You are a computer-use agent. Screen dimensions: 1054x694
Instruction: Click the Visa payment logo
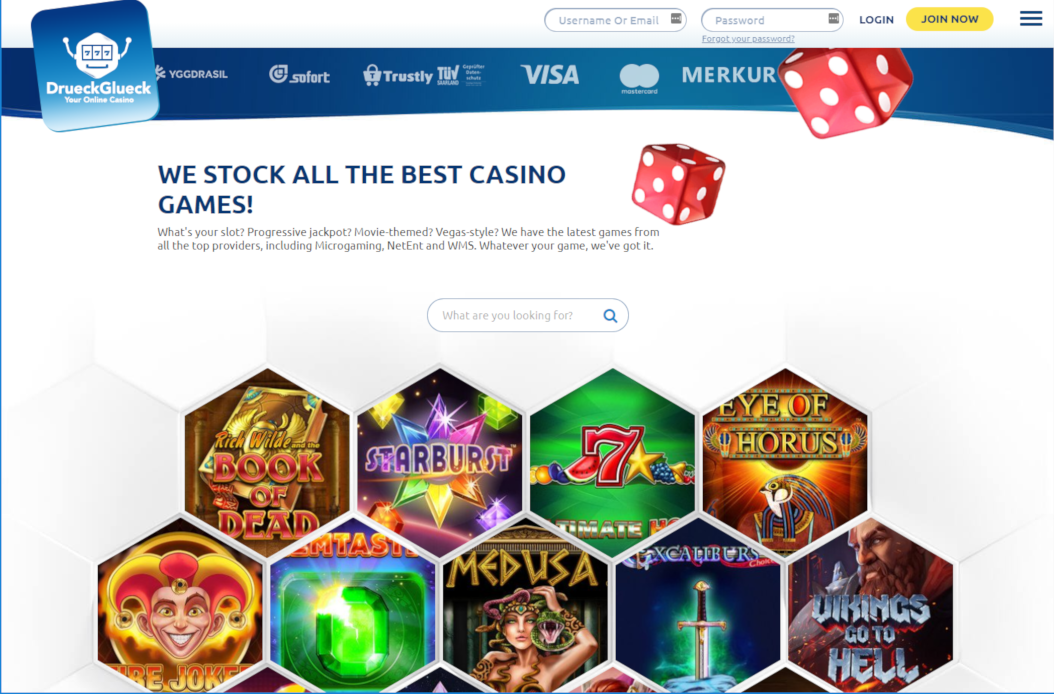(550, 75)
